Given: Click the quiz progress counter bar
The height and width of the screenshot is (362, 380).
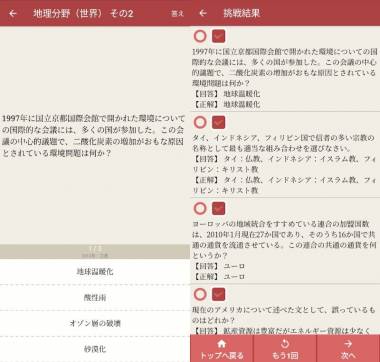Looking at the screenshot, I should click(95, 252).
